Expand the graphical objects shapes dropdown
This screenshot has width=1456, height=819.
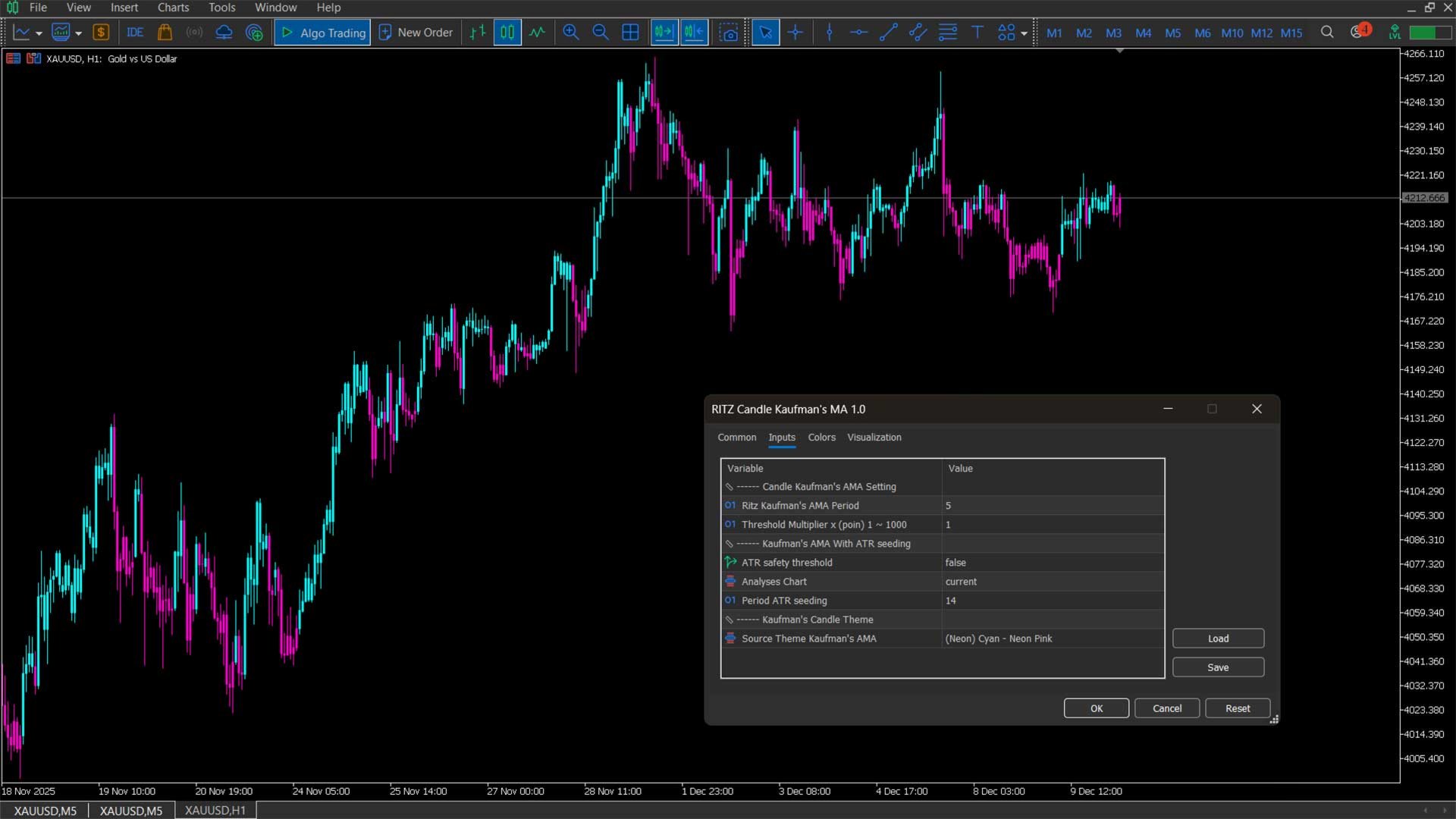coord(1024,33)
